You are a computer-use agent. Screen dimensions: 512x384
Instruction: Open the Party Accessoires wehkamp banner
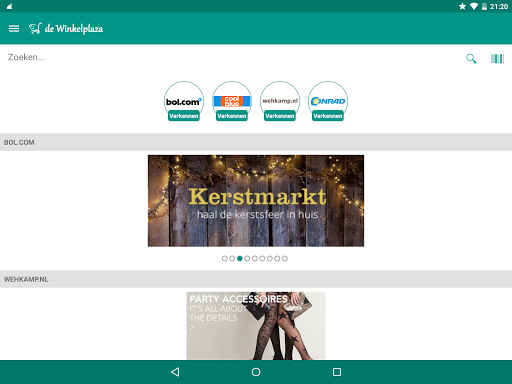tap(256, 326)
